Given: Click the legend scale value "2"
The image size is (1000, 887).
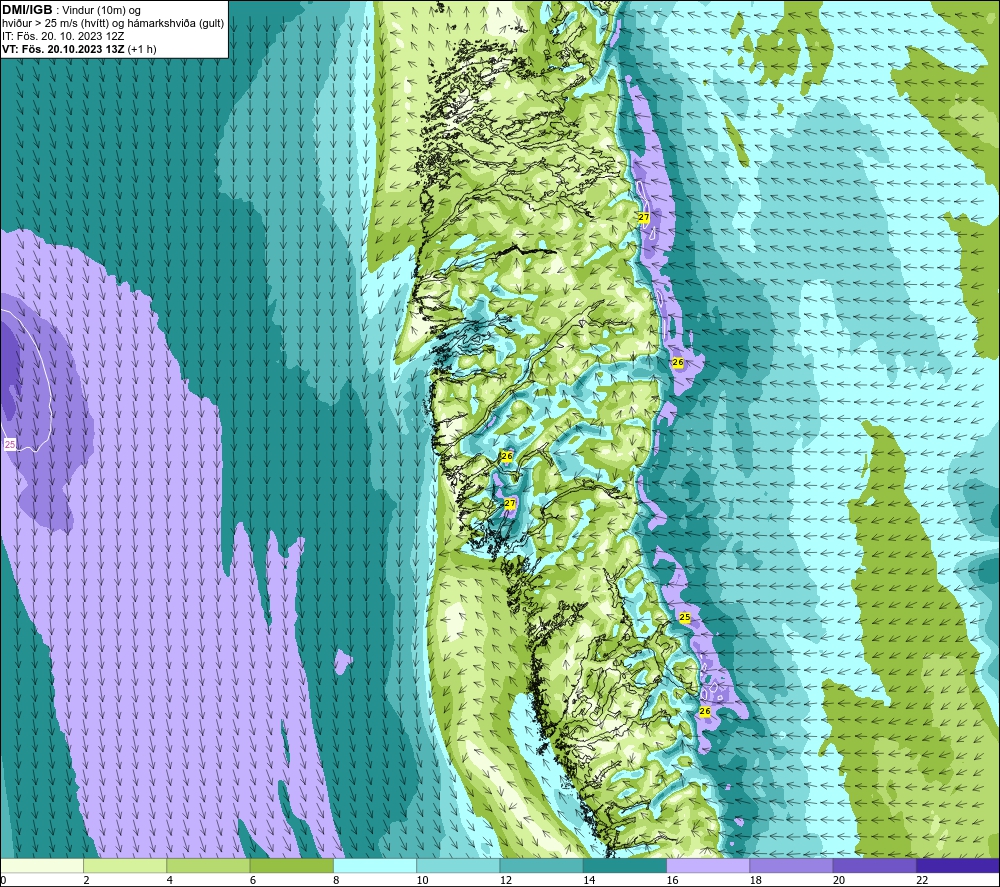Looking at the screenshot, I should [86, 880].
